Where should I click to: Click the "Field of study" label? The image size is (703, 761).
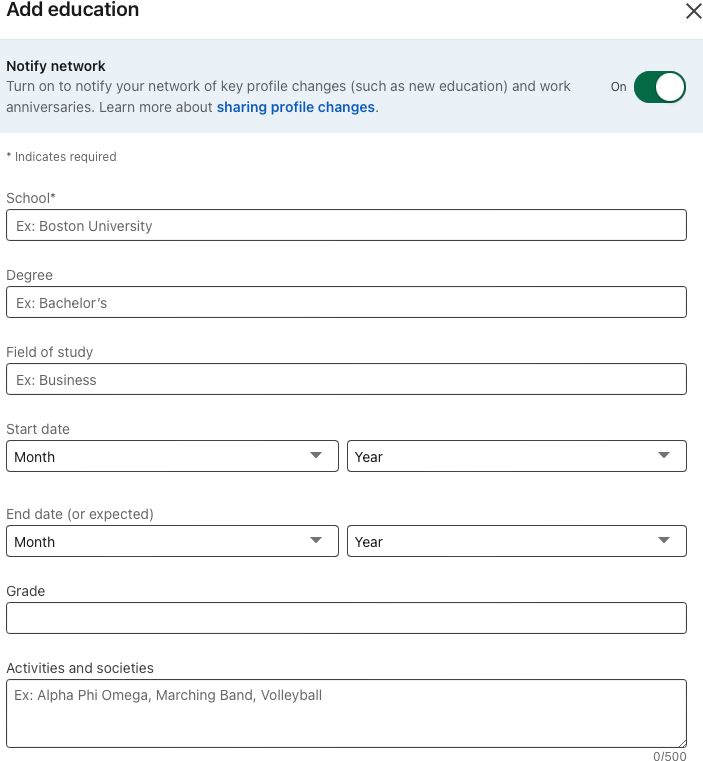click(49, 352)
